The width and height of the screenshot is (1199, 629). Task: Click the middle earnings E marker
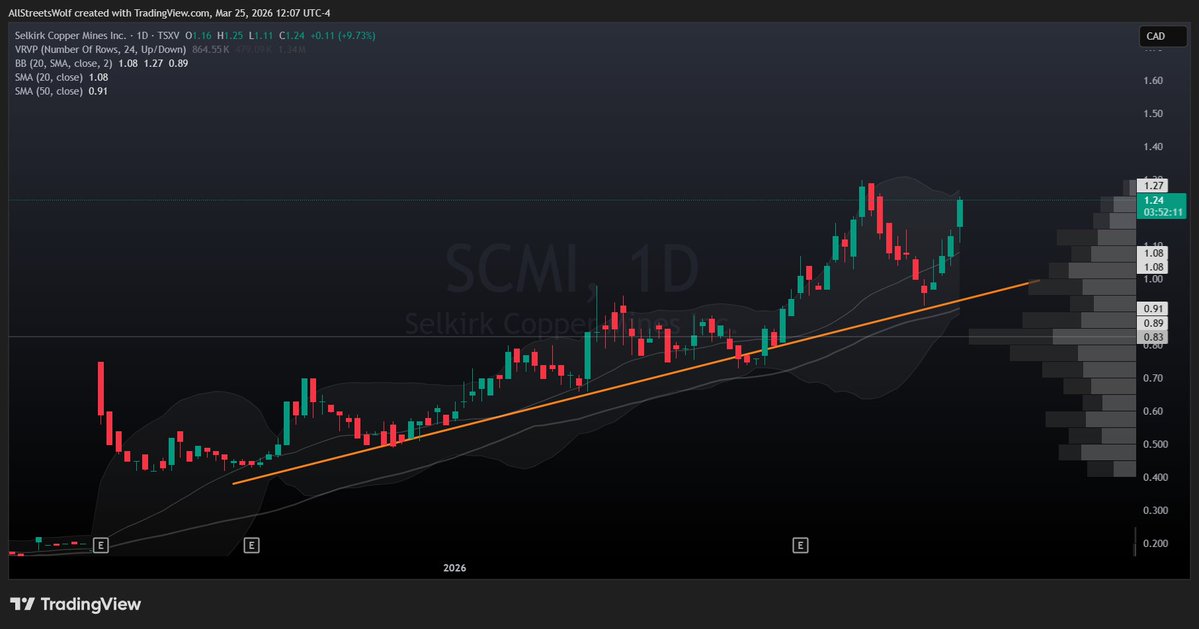pyautogui.click(x=251, y=545)
